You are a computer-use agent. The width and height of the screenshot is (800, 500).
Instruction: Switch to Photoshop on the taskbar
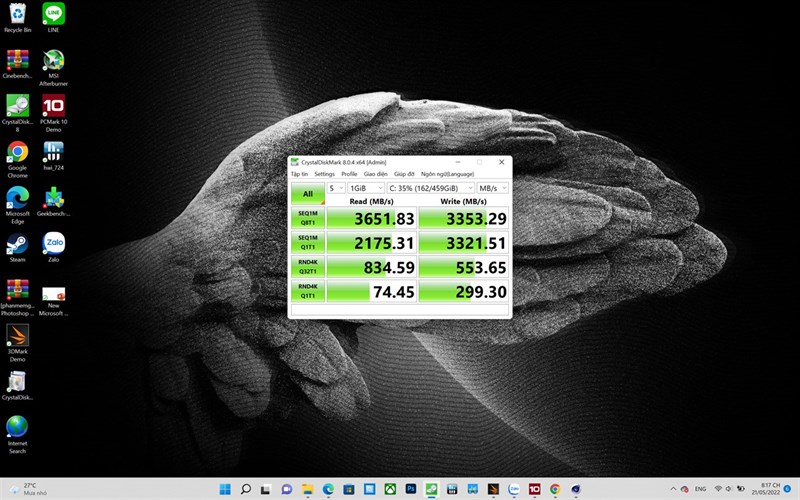point(411,489)
